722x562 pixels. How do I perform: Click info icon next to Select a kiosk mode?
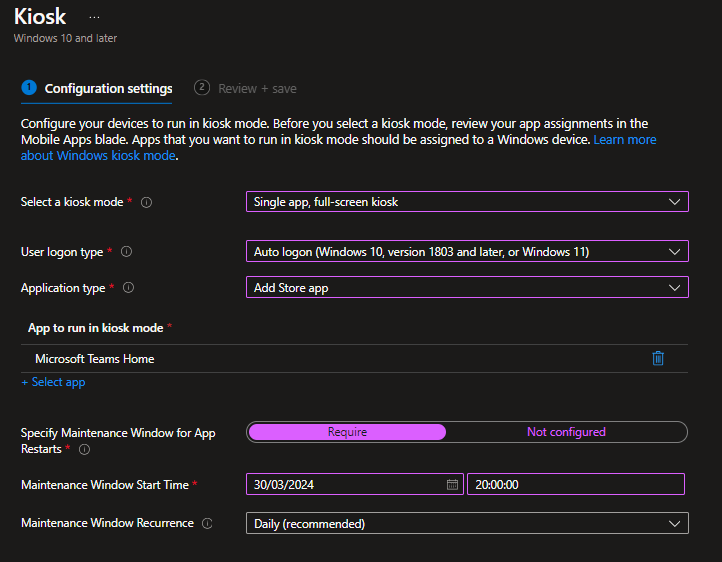(146, 202)
